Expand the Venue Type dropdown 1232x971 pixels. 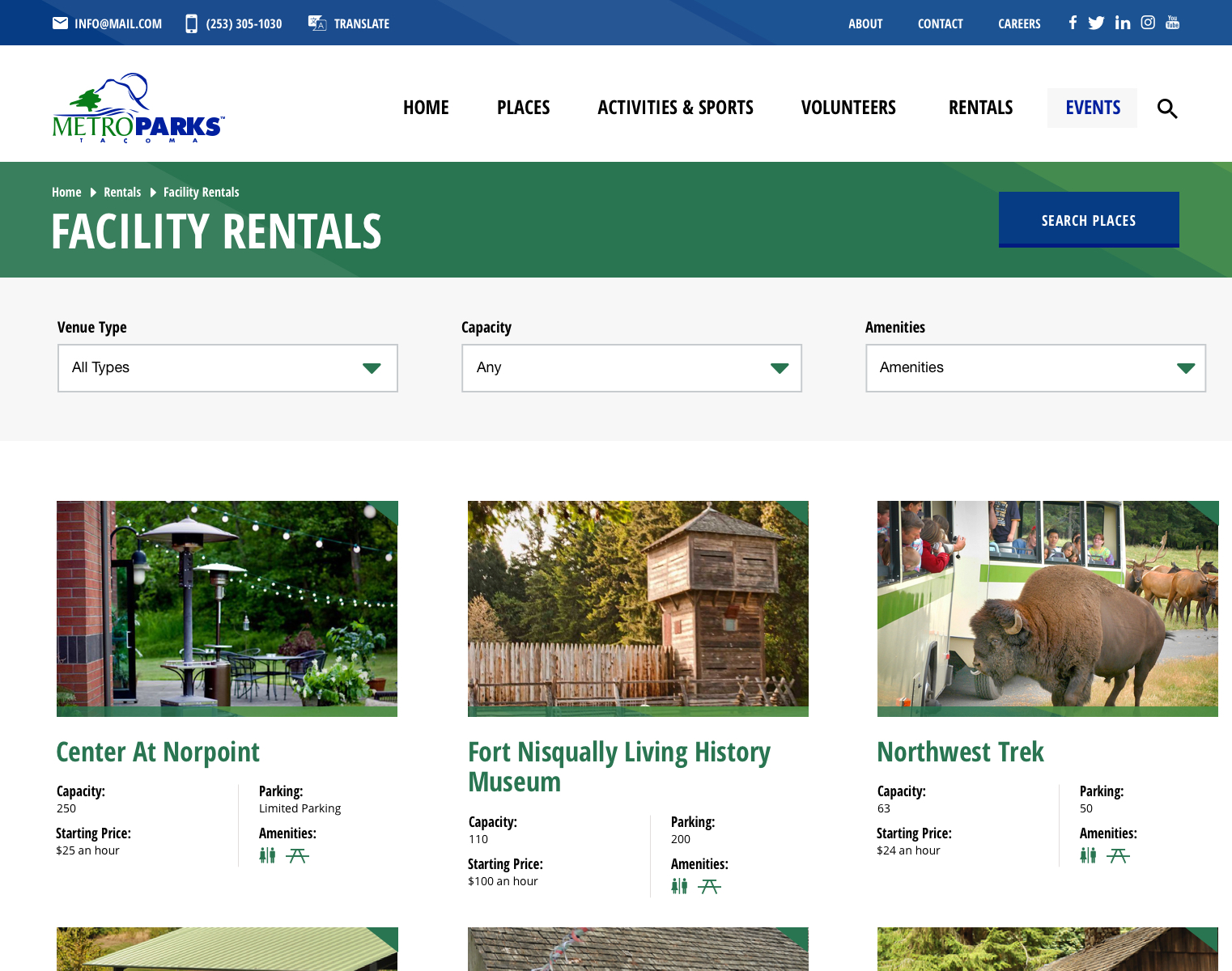[227, 368]
